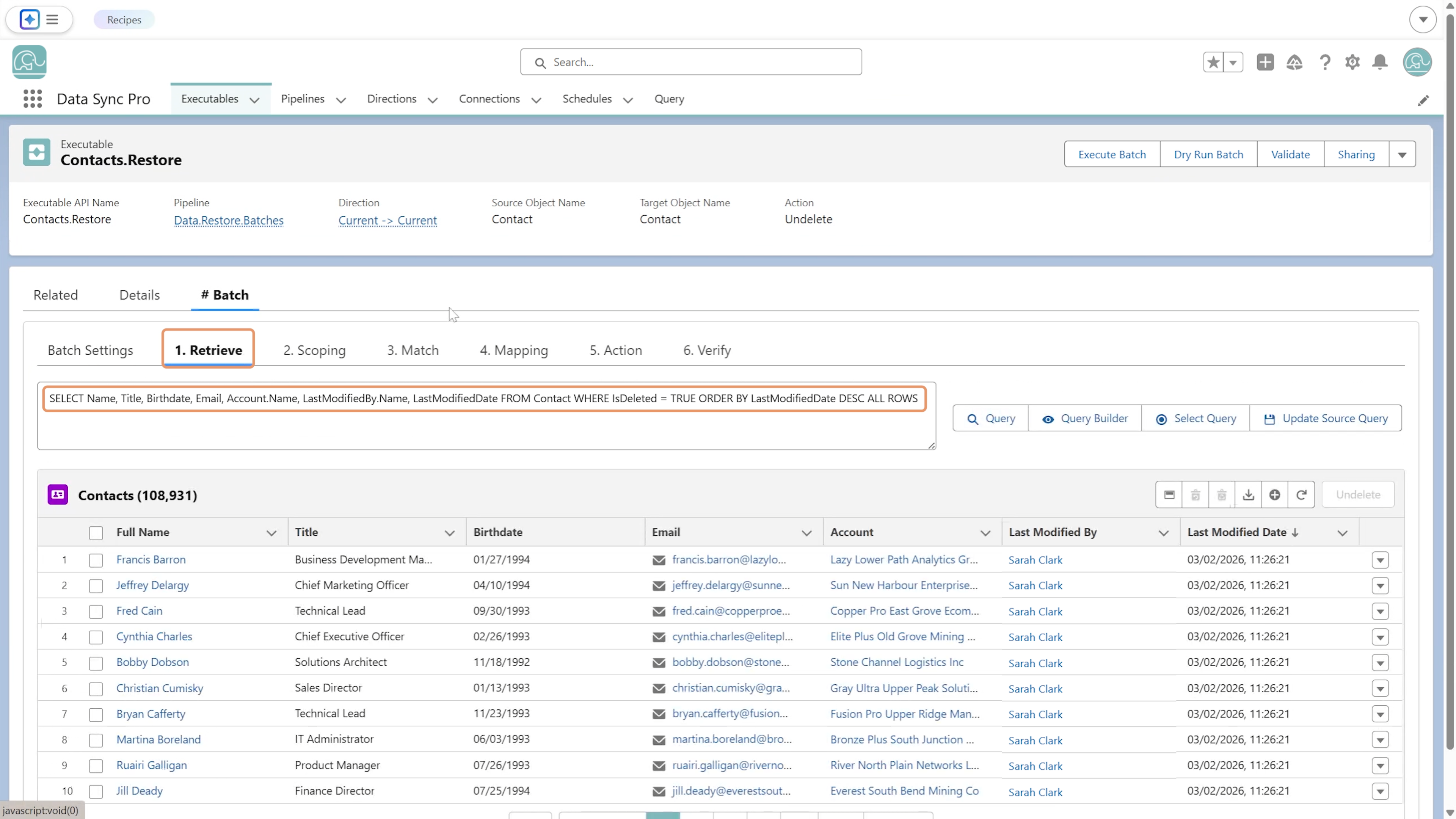This screenshot has width=1456, height=819.
Task: Expand the Directions tab dropdown chevron
Action: [x=432, y=100]
